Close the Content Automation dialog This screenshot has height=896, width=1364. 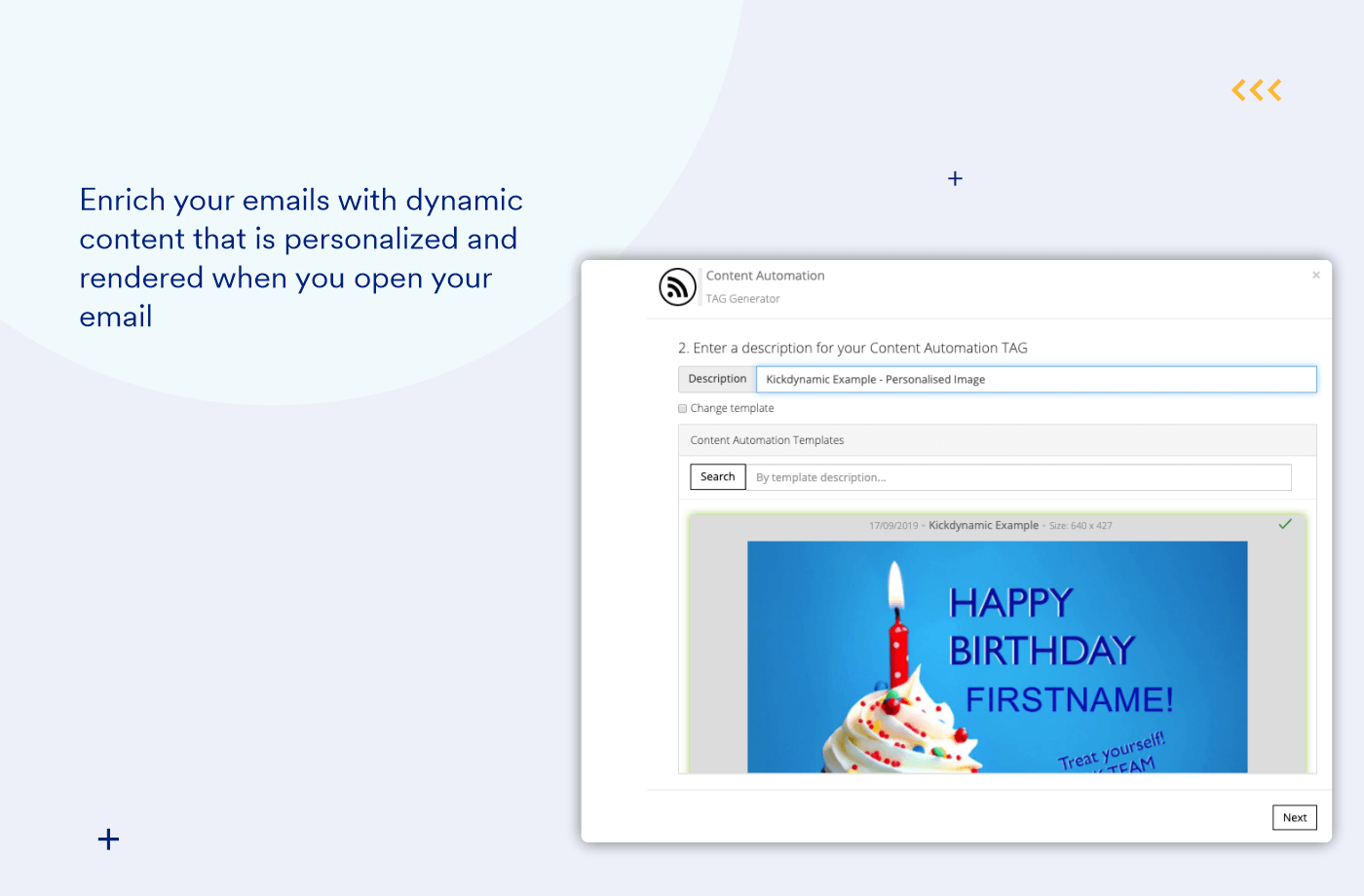point(1315,276)
